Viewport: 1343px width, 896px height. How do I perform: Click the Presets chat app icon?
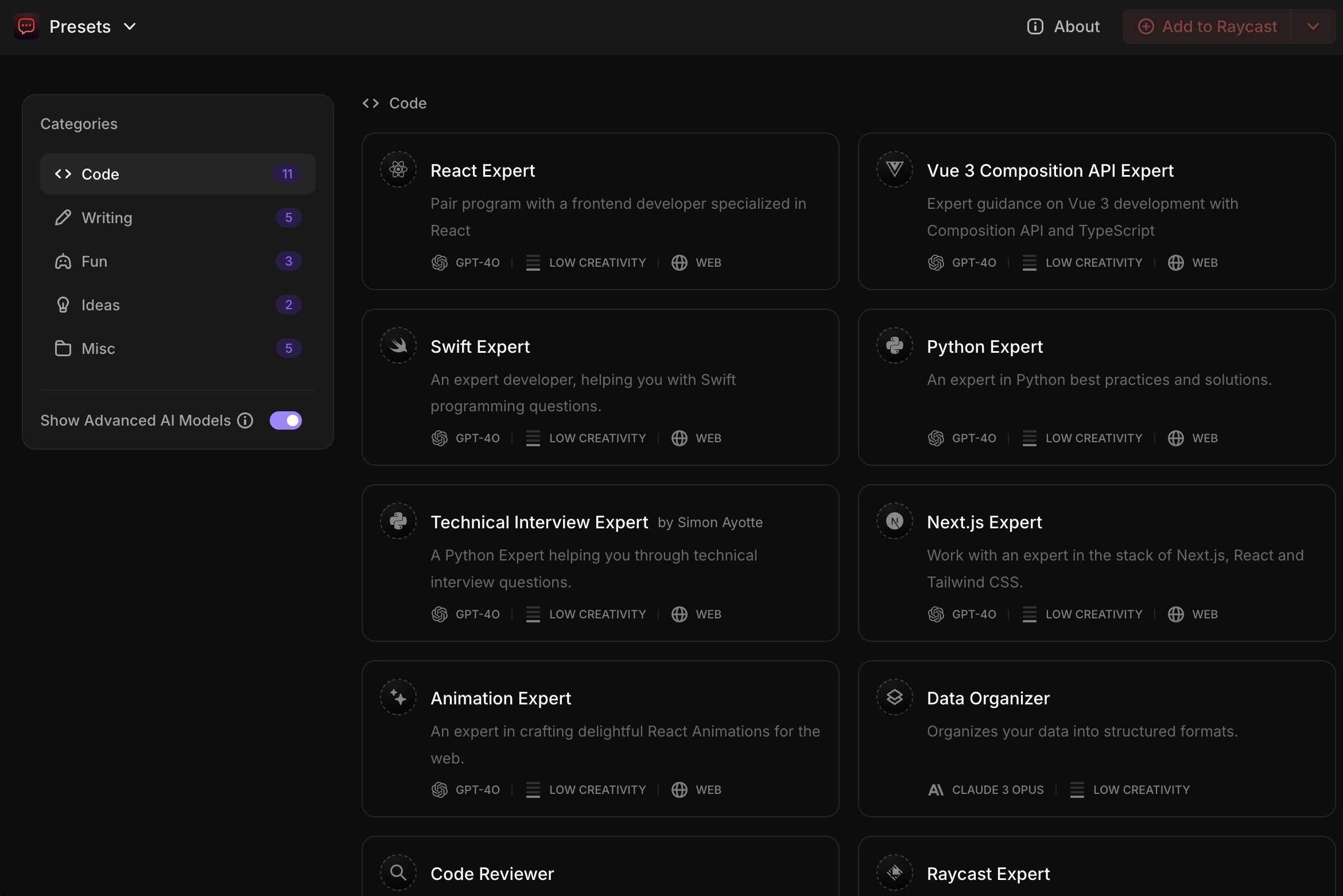point(26,26)
